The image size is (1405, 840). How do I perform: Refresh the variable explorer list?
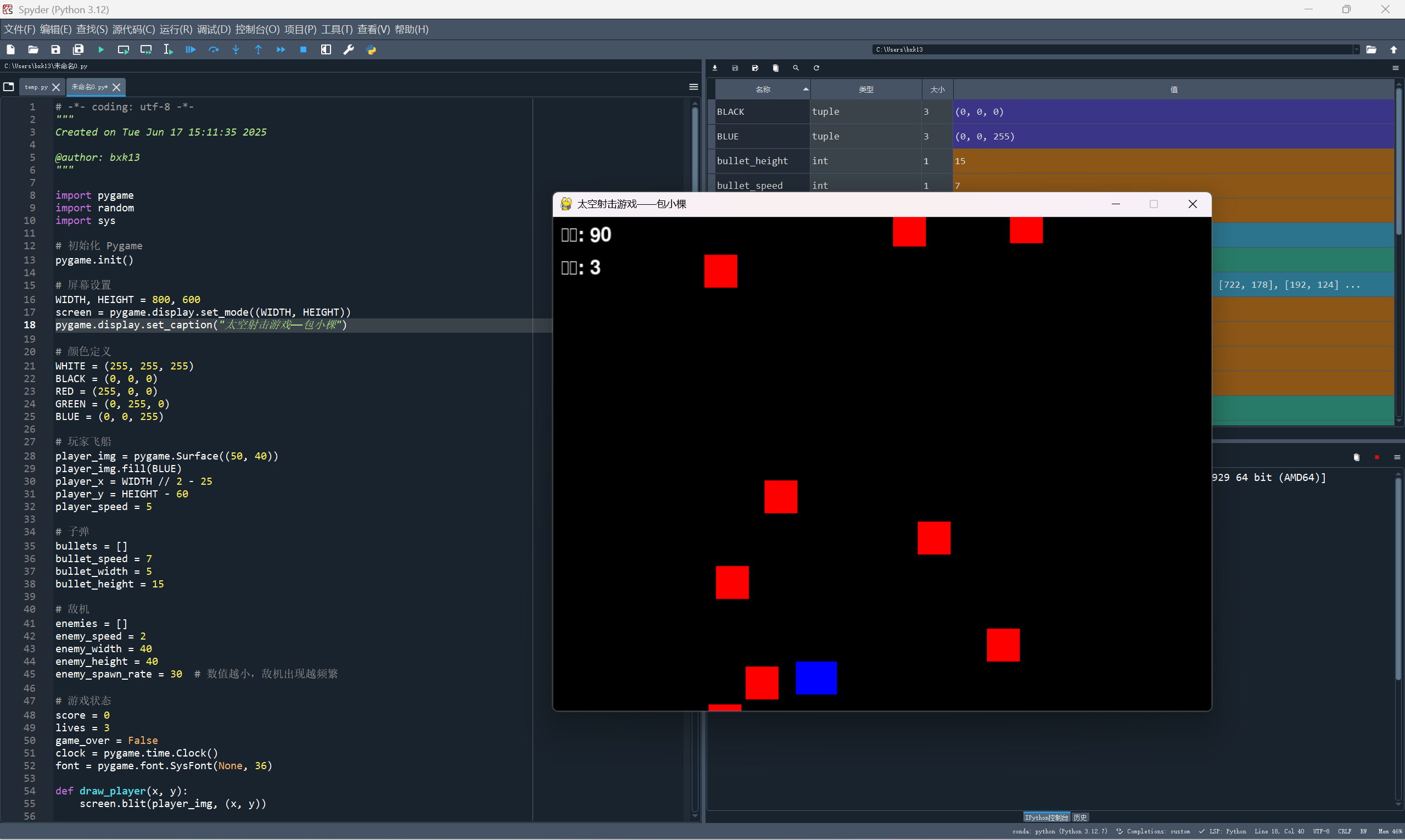[x=816, y=68]
